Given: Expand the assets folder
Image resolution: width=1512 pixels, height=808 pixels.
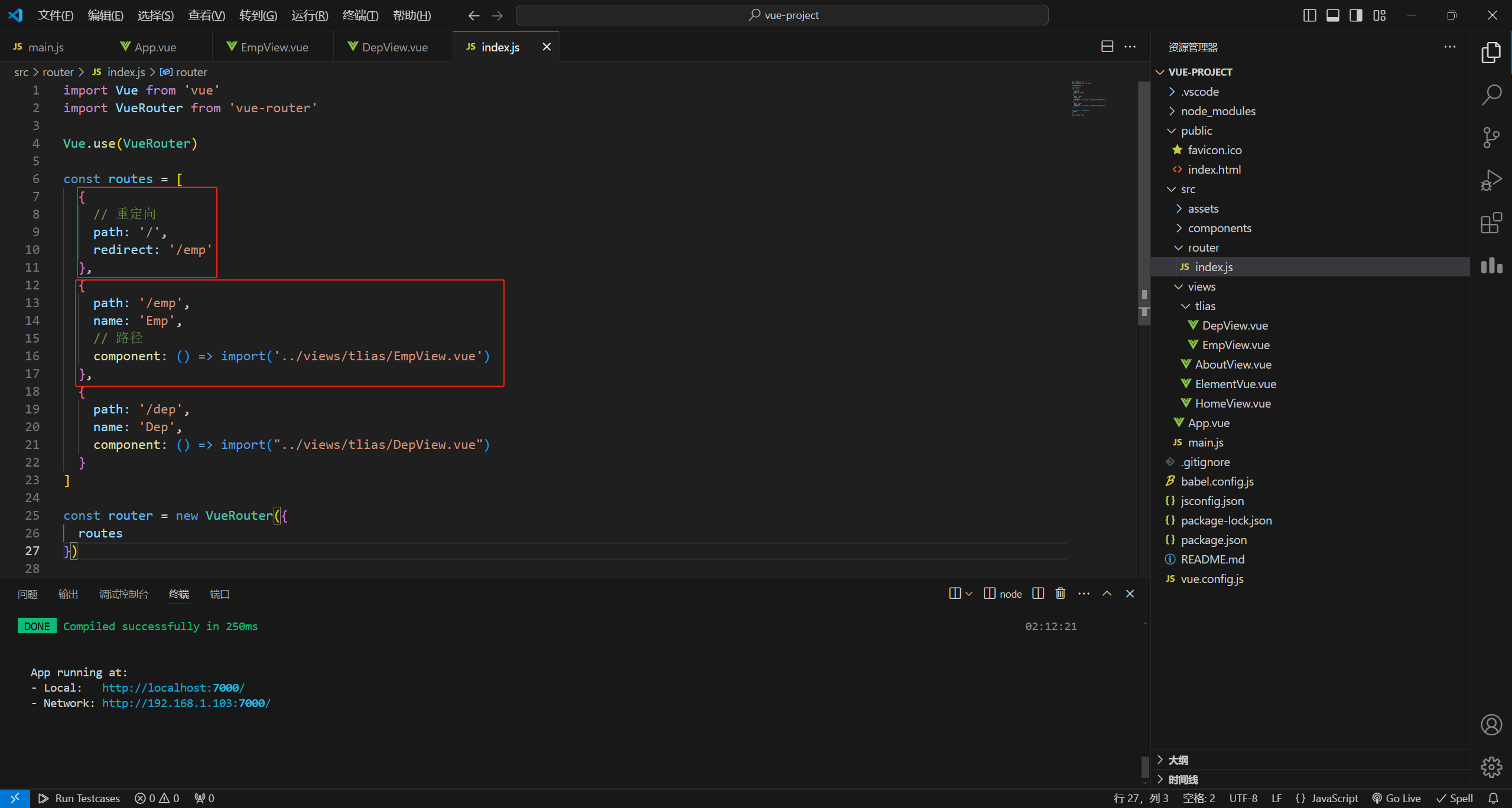Looking at the screenshot, I should pos(1311,208).
